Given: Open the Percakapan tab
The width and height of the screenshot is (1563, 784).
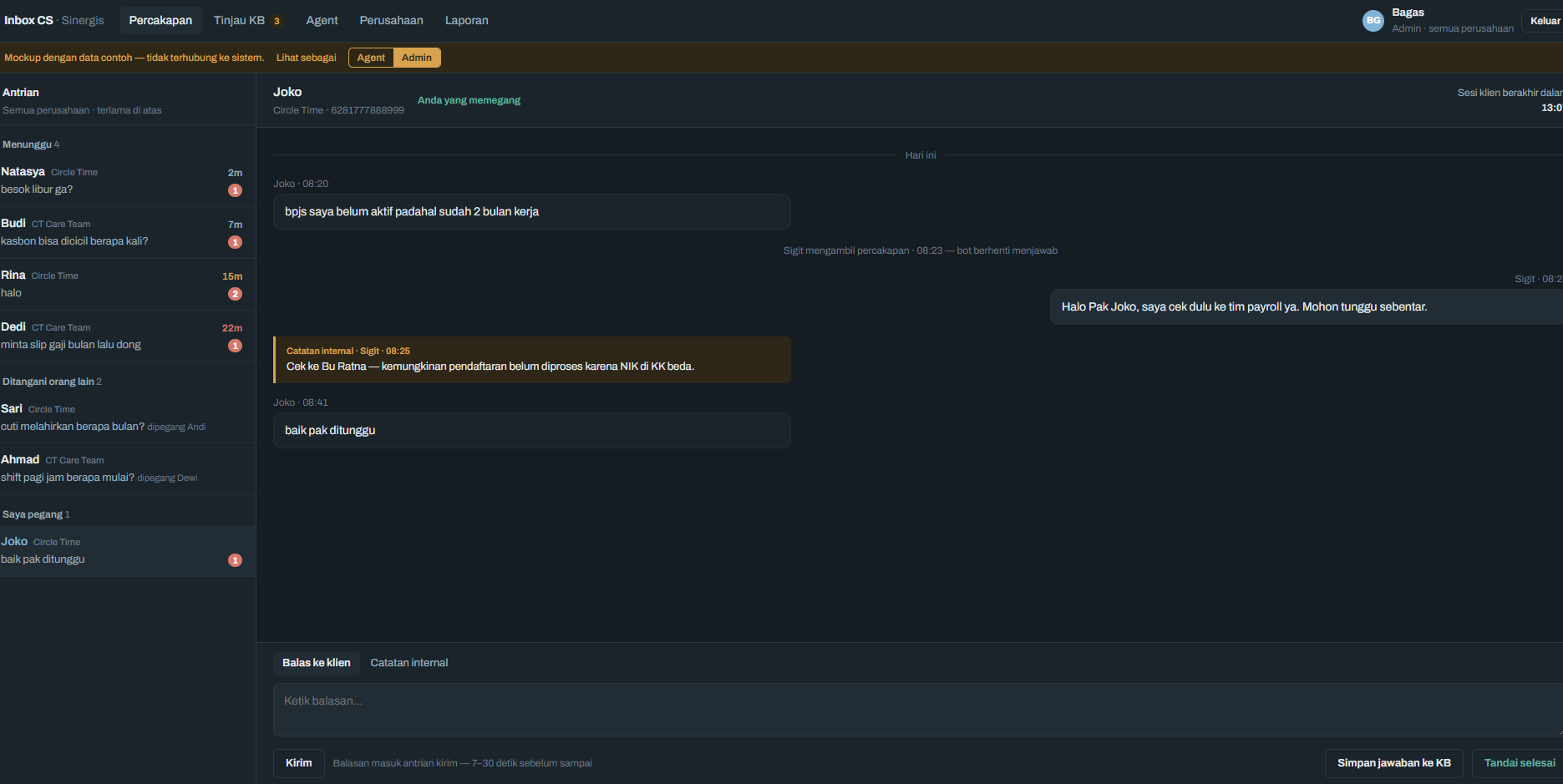Looking at the screenshot, I should (x=160, y=20).
